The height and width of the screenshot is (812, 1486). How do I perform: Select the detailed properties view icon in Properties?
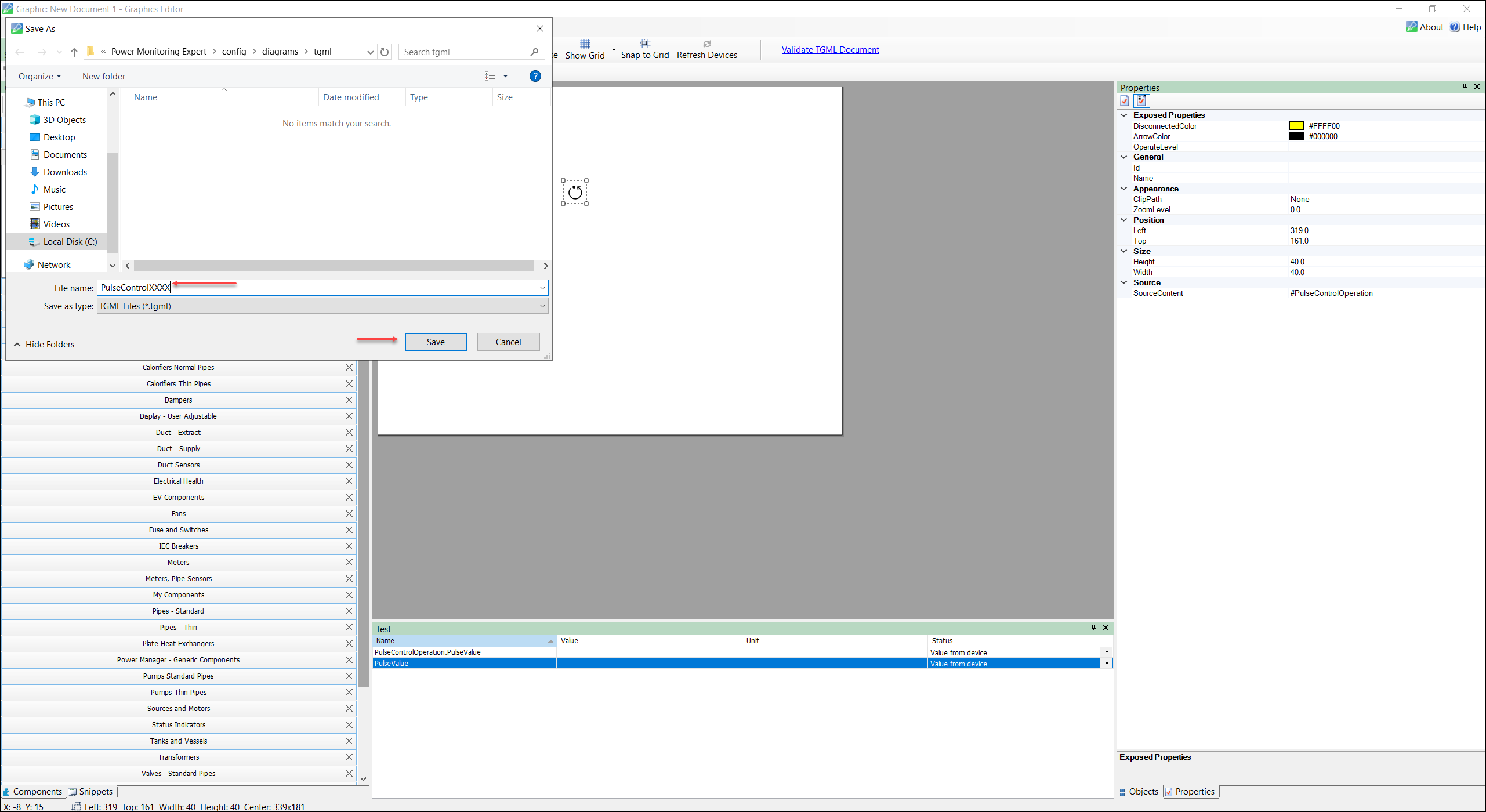point(1141,100)
